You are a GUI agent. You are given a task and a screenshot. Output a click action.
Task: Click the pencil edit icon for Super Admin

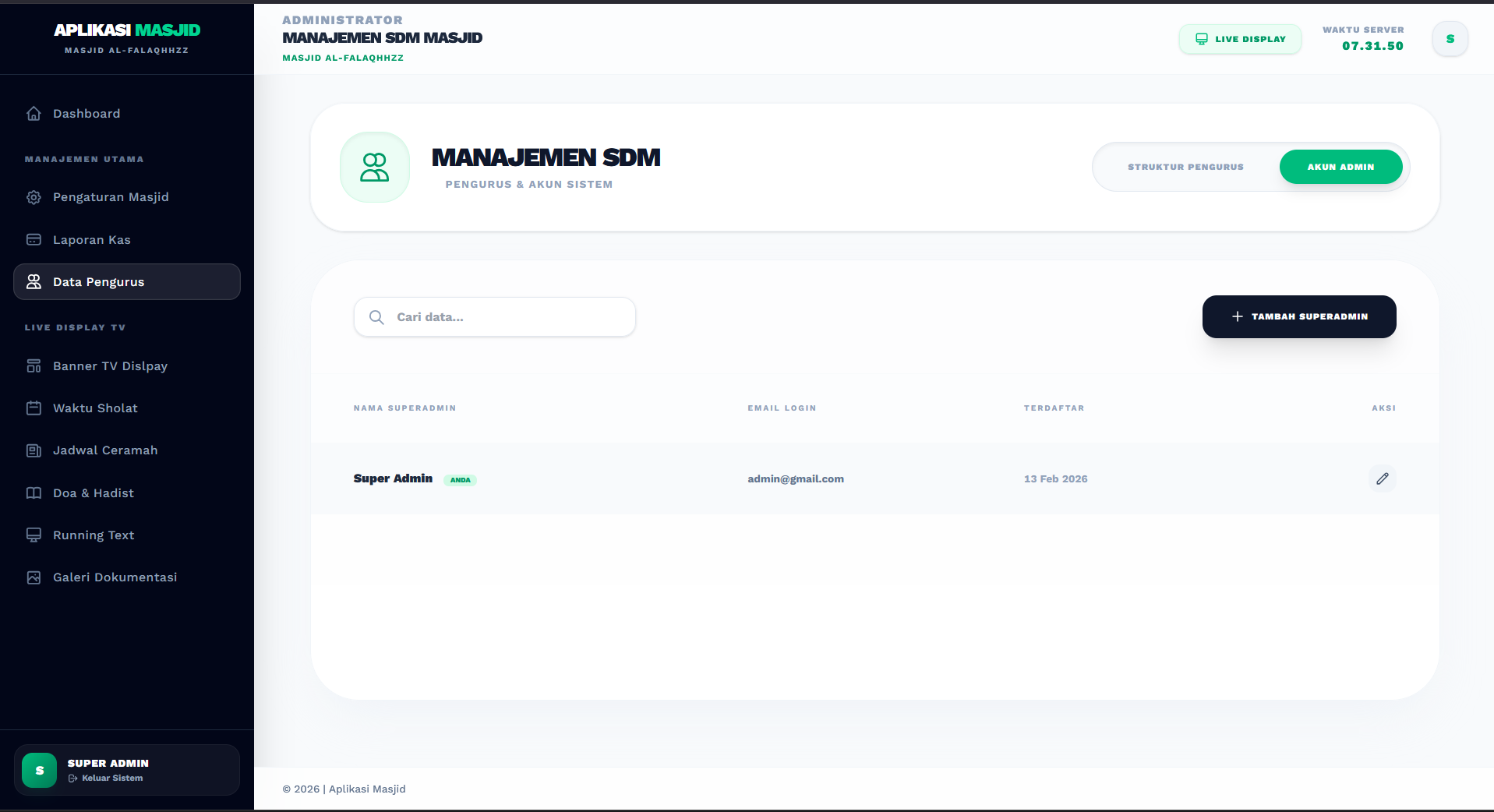pyautogui.click(x=1382, y=478)
